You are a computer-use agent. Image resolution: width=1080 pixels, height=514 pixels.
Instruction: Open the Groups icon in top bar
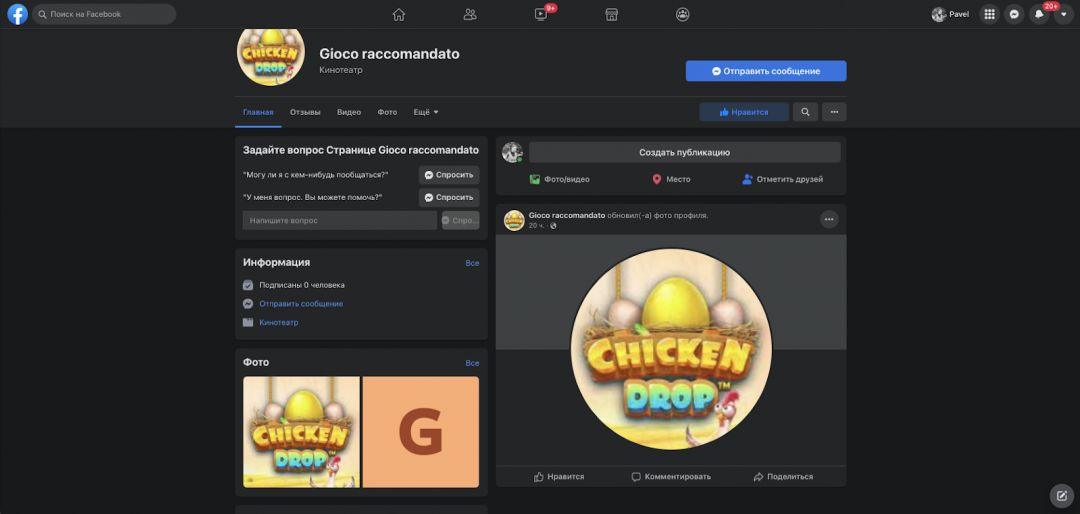tap(683, 14)
